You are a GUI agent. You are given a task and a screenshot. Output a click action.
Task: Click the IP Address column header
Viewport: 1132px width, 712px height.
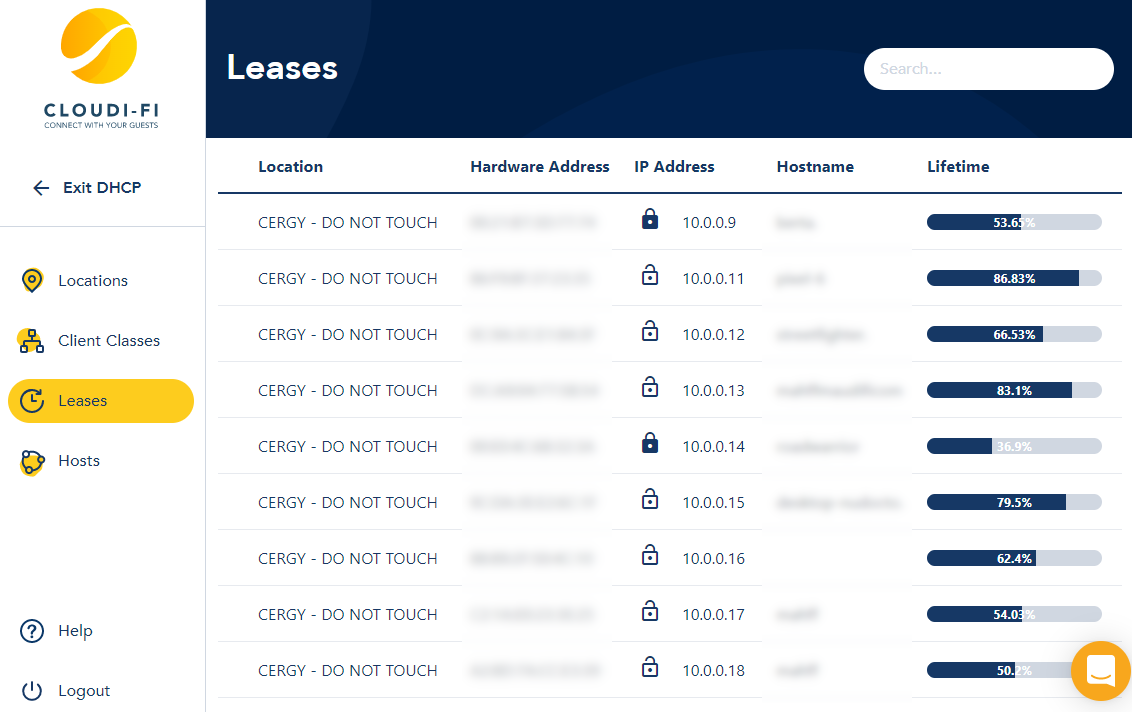[674, 166]
